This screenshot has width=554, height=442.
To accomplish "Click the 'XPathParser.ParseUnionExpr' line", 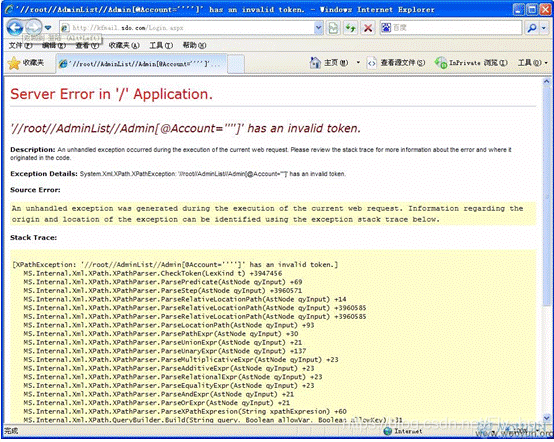I will (x=163, y=342).
